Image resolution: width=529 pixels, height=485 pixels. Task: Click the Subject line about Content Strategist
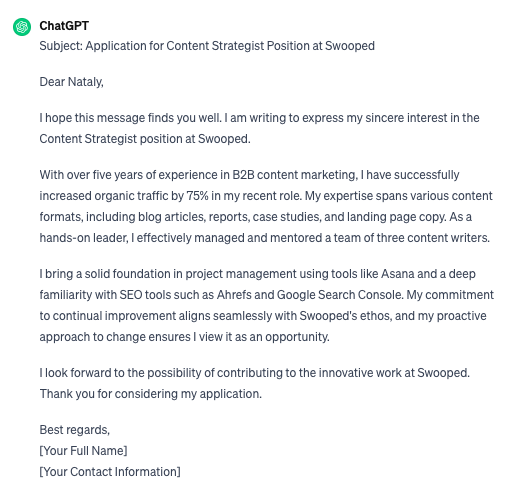point(207,46)
